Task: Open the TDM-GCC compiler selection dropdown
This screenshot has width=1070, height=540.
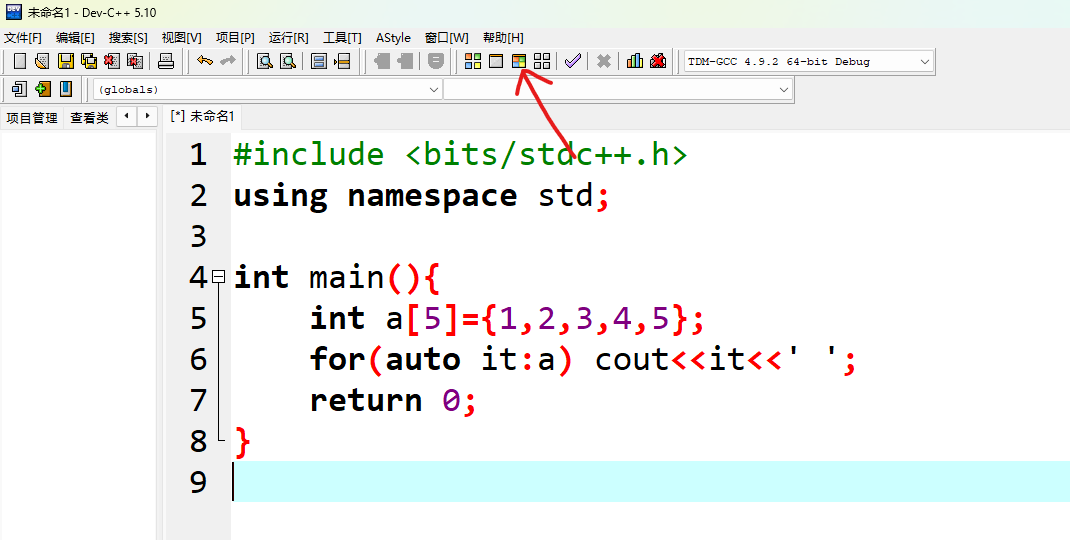Action: coord(924,62)
